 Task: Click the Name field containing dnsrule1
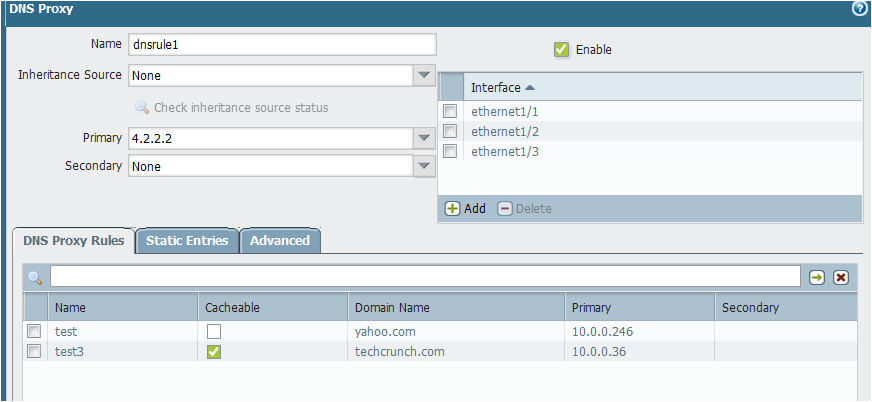[281, 44]
